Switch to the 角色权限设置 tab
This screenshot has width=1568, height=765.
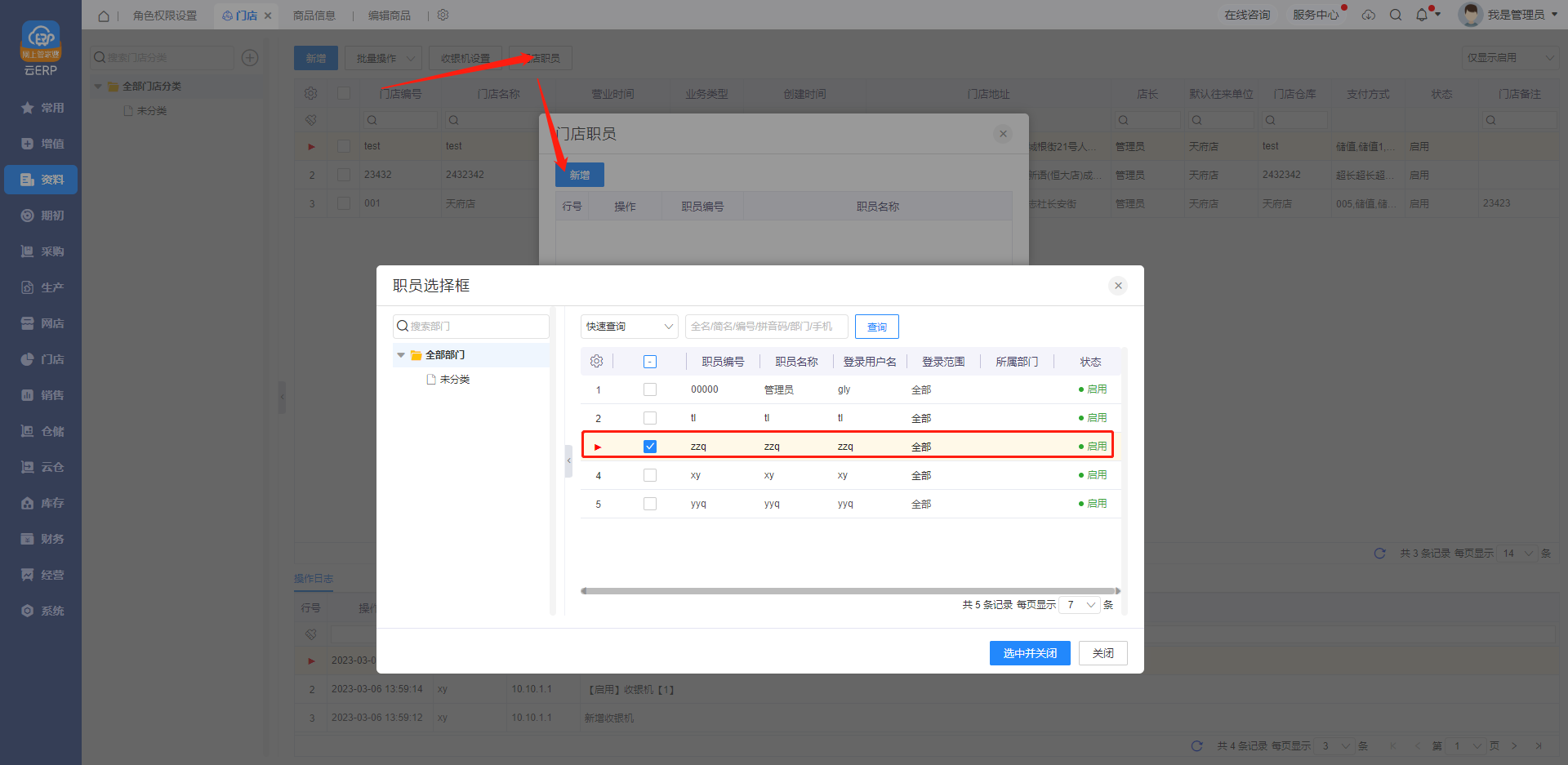pyautogui.click(x=165, y=16)
